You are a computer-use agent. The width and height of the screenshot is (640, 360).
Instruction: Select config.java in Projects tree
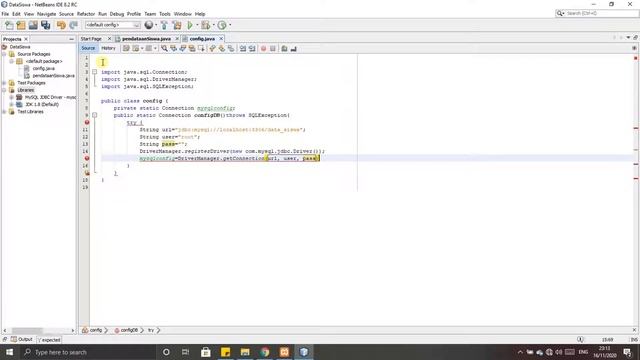tap(43, 69)
